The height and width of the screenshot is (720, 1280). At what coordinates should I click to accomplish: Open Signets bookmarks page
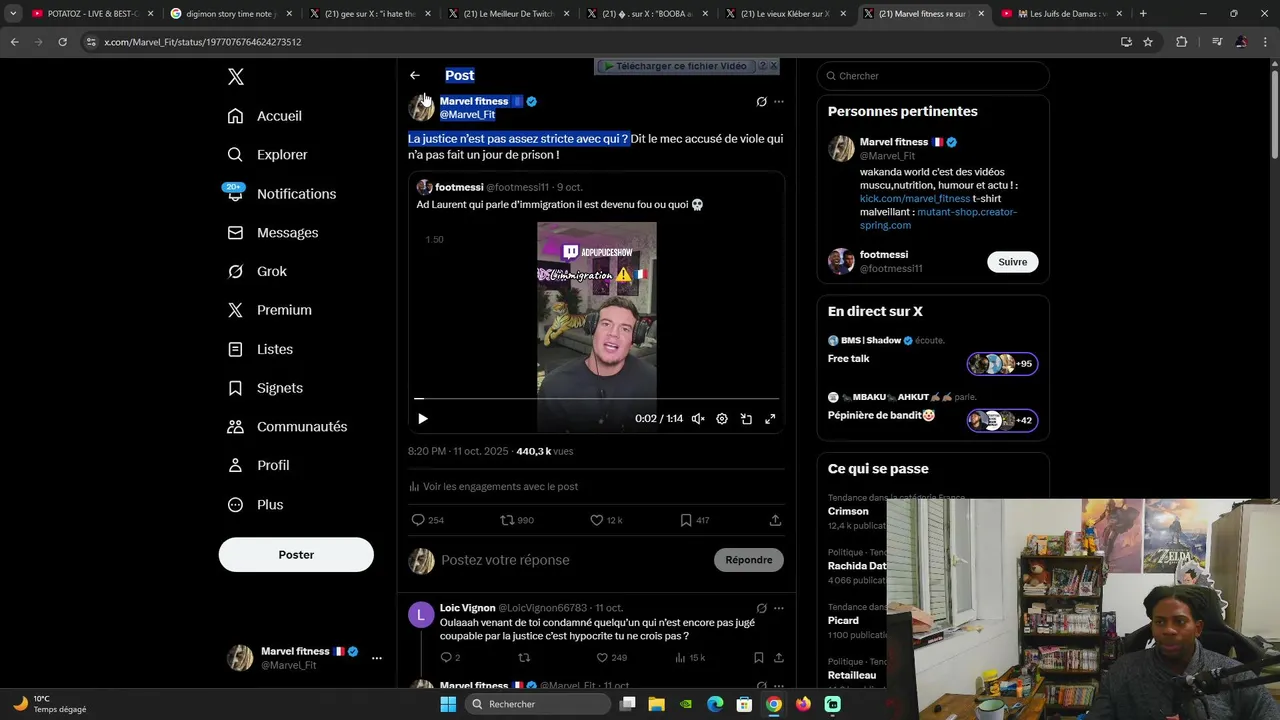pos(265,388)
